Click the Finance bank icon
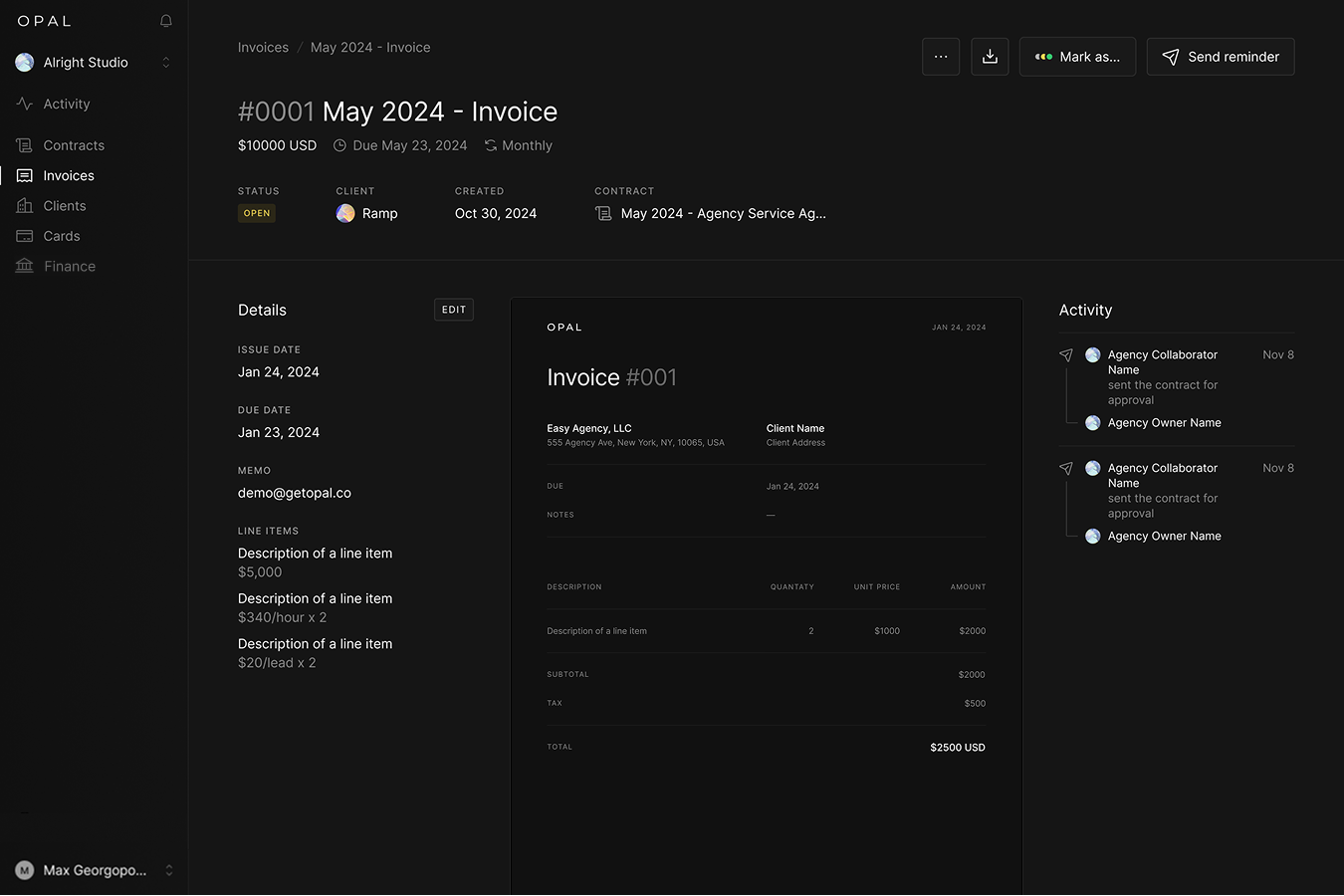 25,266
